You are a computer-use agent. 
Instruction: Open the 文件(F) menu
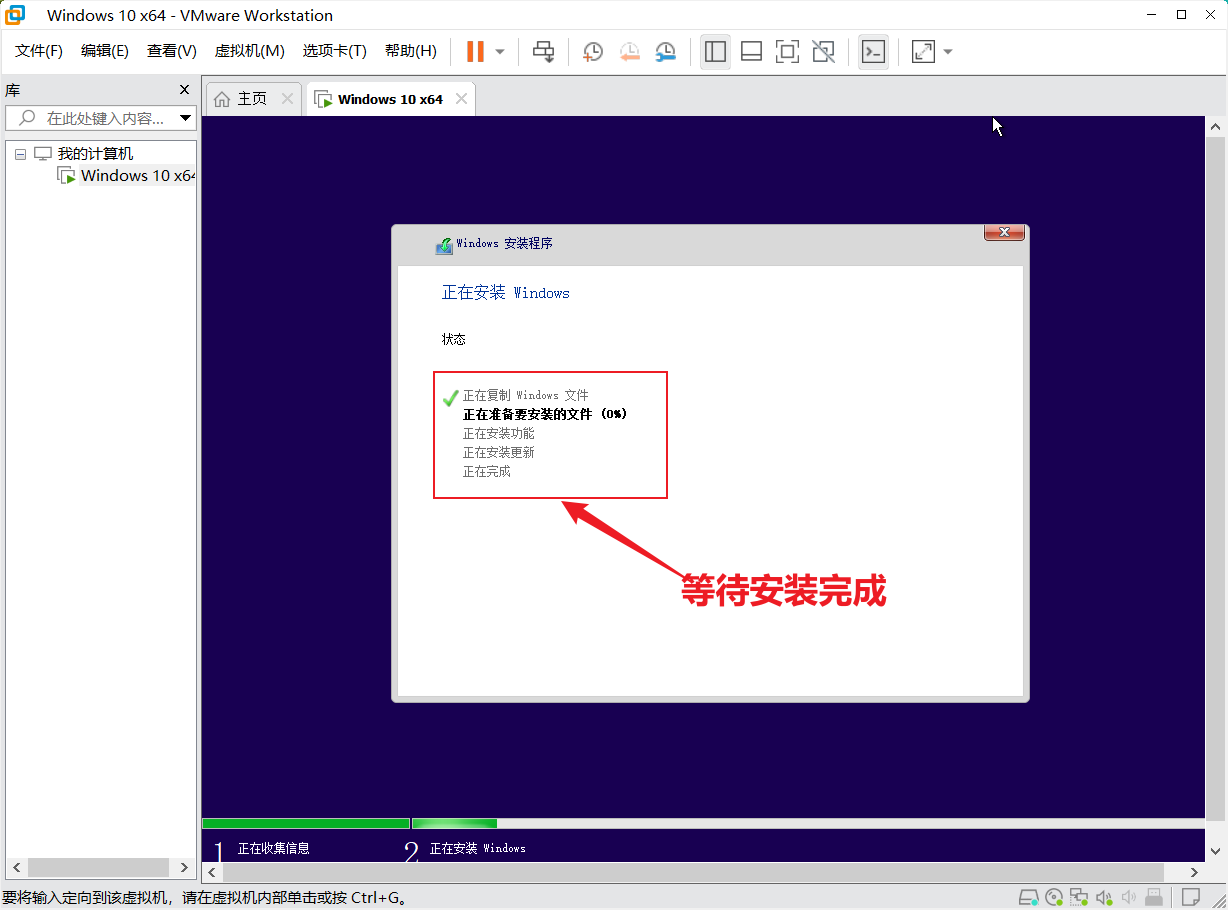click(39, 51)
